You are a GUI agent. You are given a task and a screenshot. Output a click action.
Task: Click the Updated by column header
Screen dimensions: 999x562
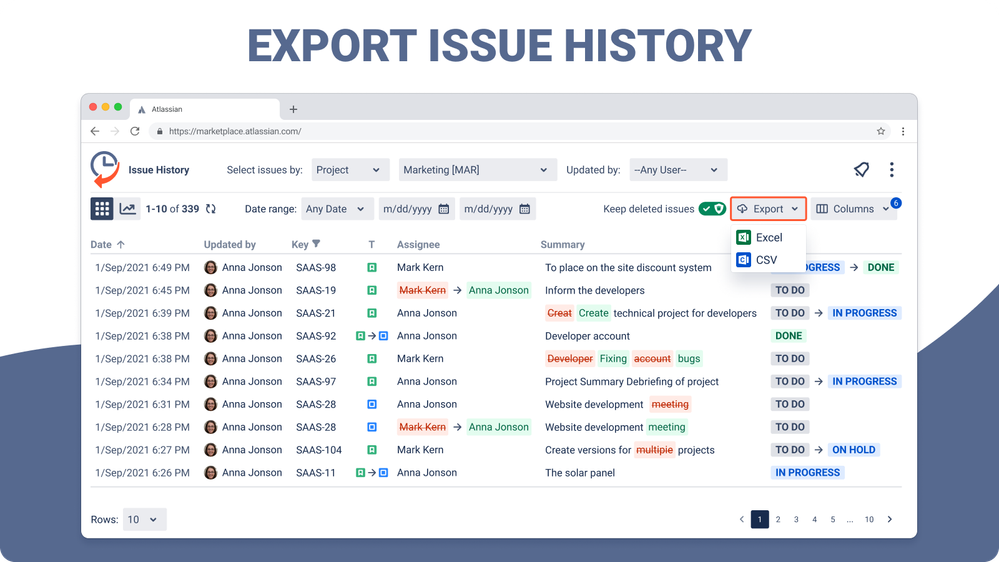pos(229,245)
